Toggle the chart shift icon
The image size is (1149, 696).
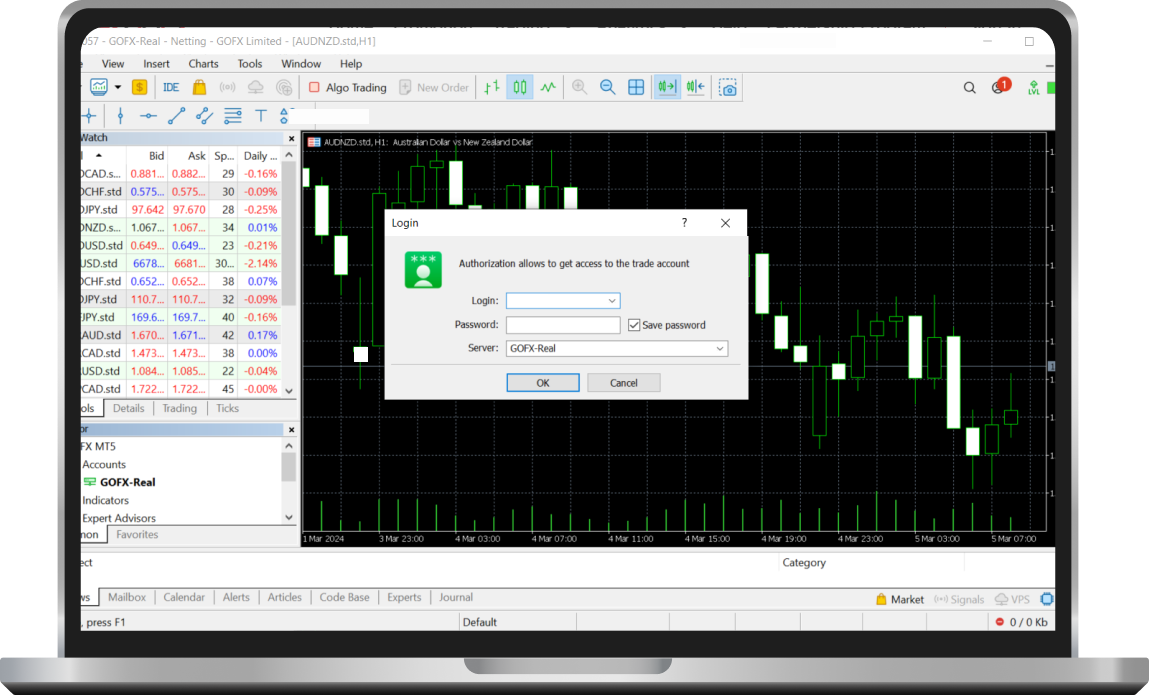[695, 87]
